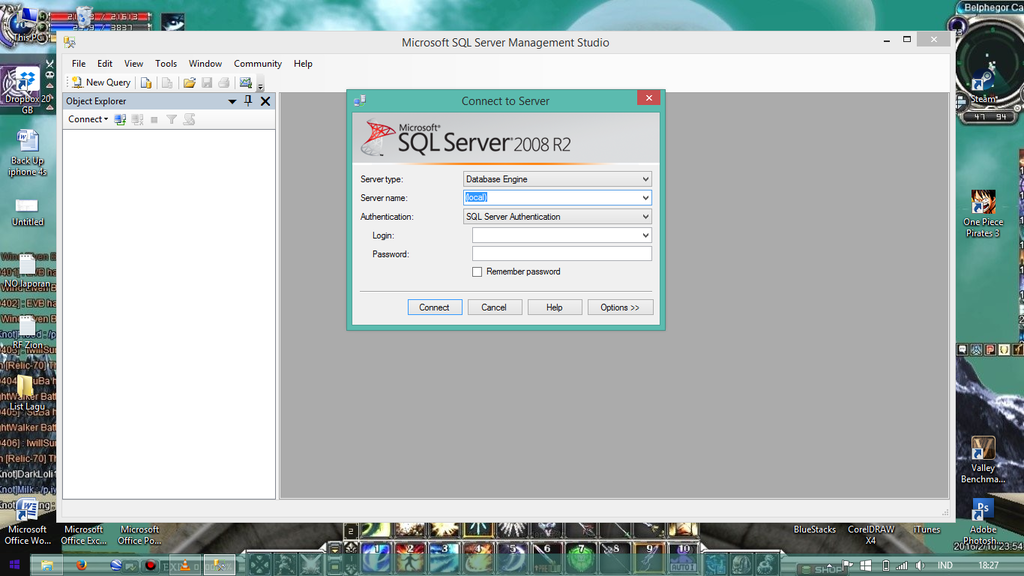Enable the Remember password checkbox

point(477,272)
